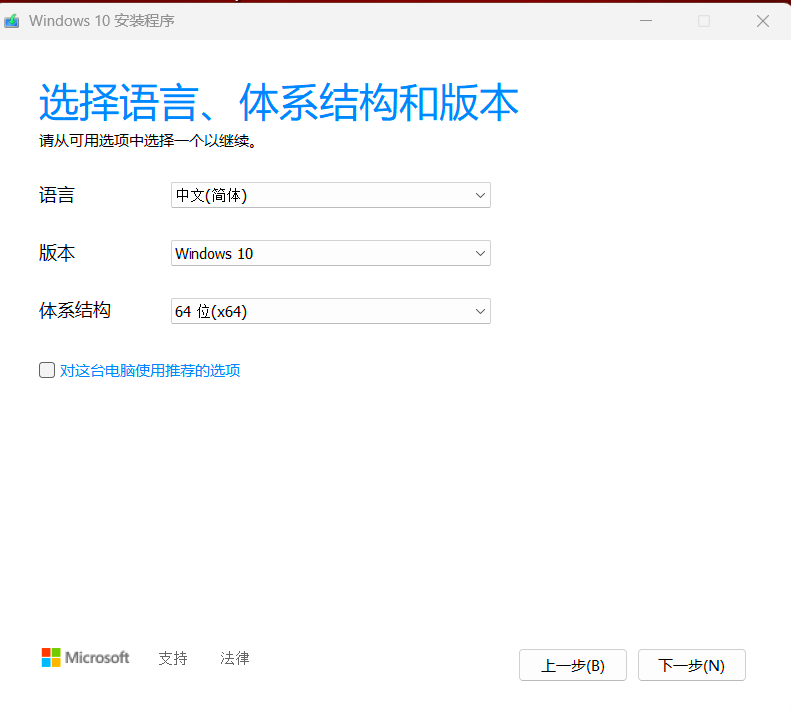Minimize the Windows 10 安装程序 window

coord(646,21)
